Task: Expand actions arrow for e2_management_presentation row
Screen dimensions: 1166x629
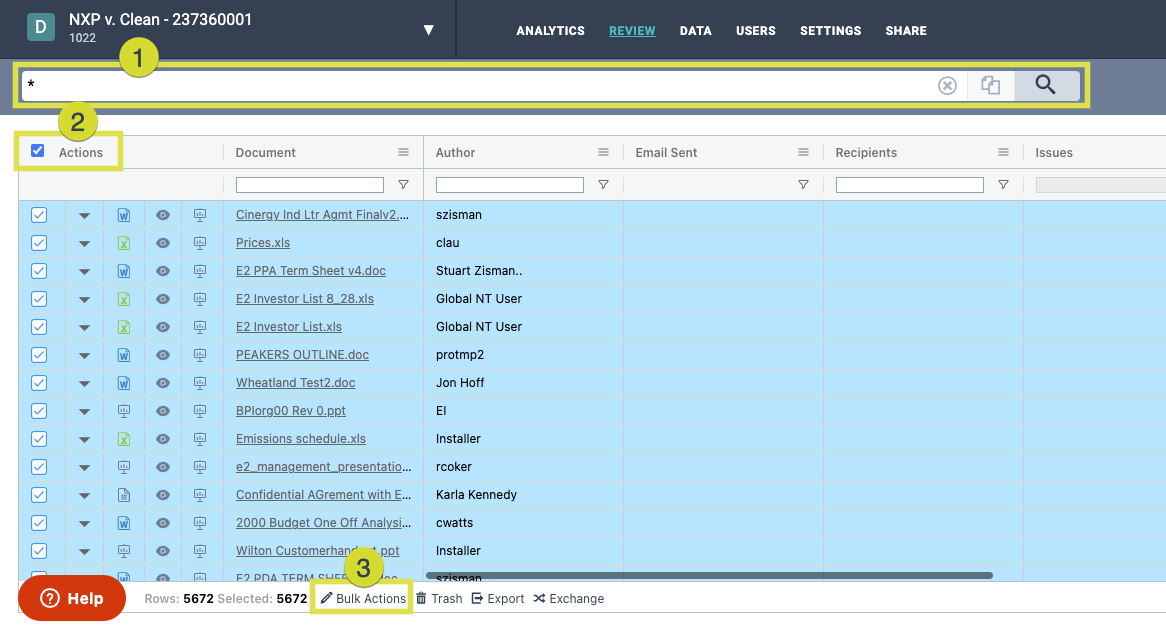Action: tap(84, 468)
